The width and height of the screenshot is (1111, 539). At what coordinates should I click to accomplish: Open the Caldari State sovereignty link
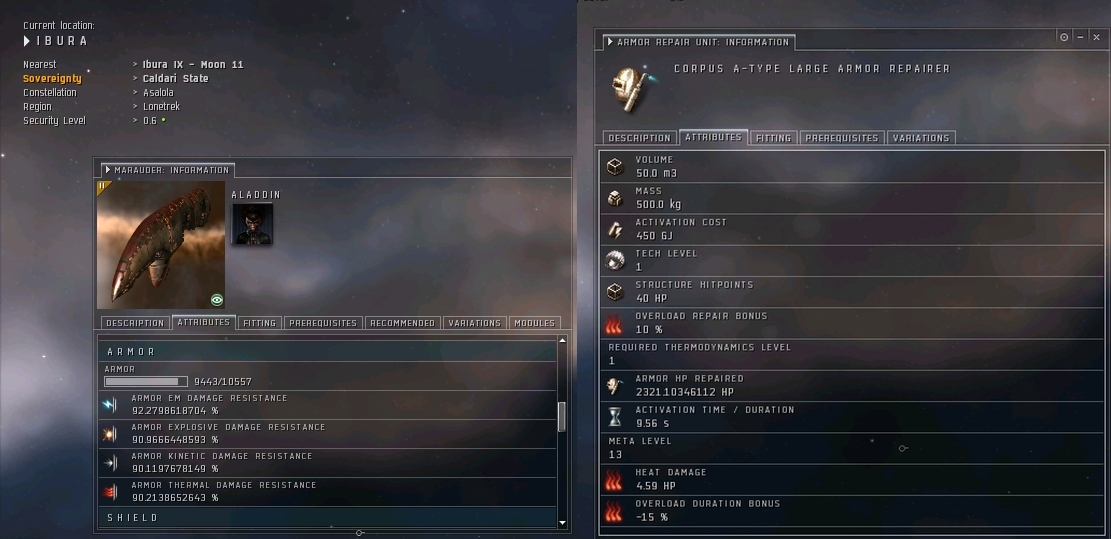[176, 79]
